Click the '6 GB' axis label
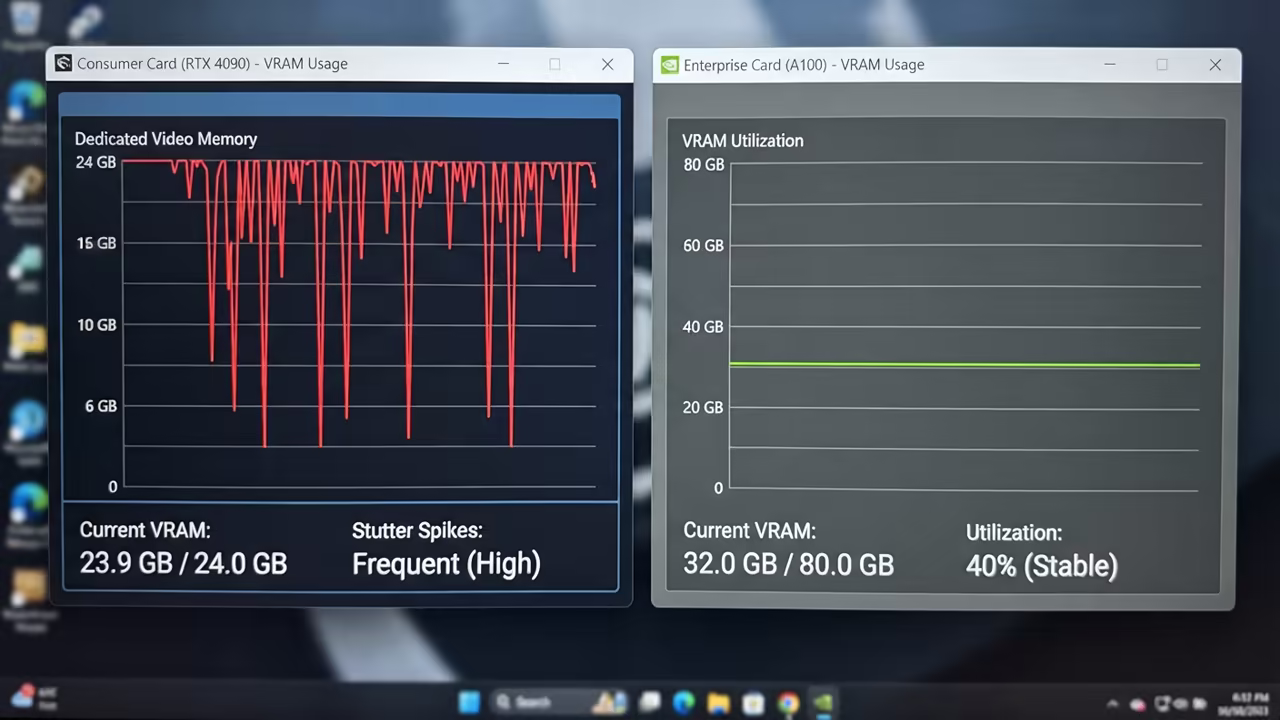This screenshot has height=720, width=1280. (100, 406)
